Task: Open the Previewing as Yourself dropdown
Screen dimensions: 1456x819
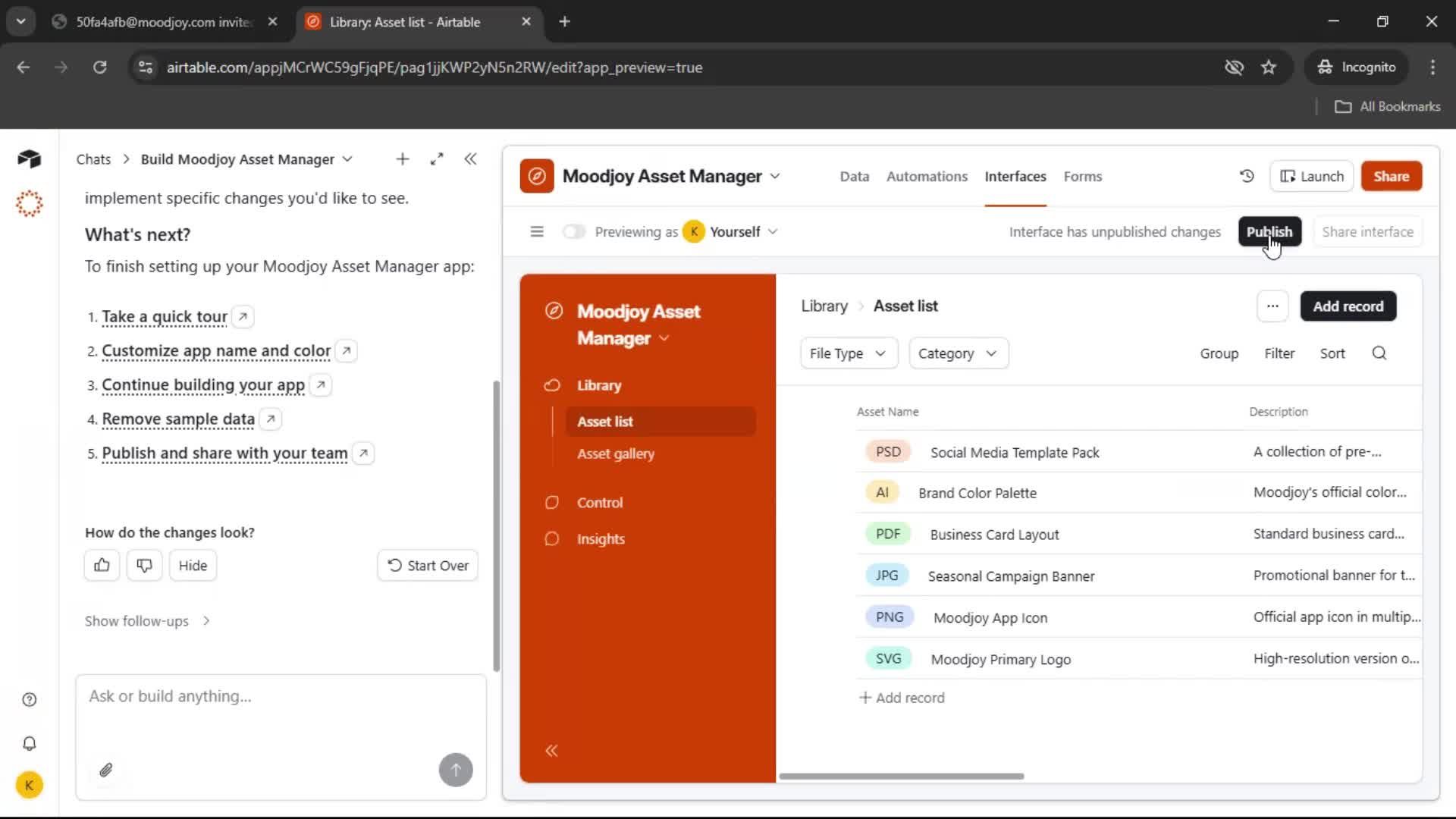Action: pos(730,231)
